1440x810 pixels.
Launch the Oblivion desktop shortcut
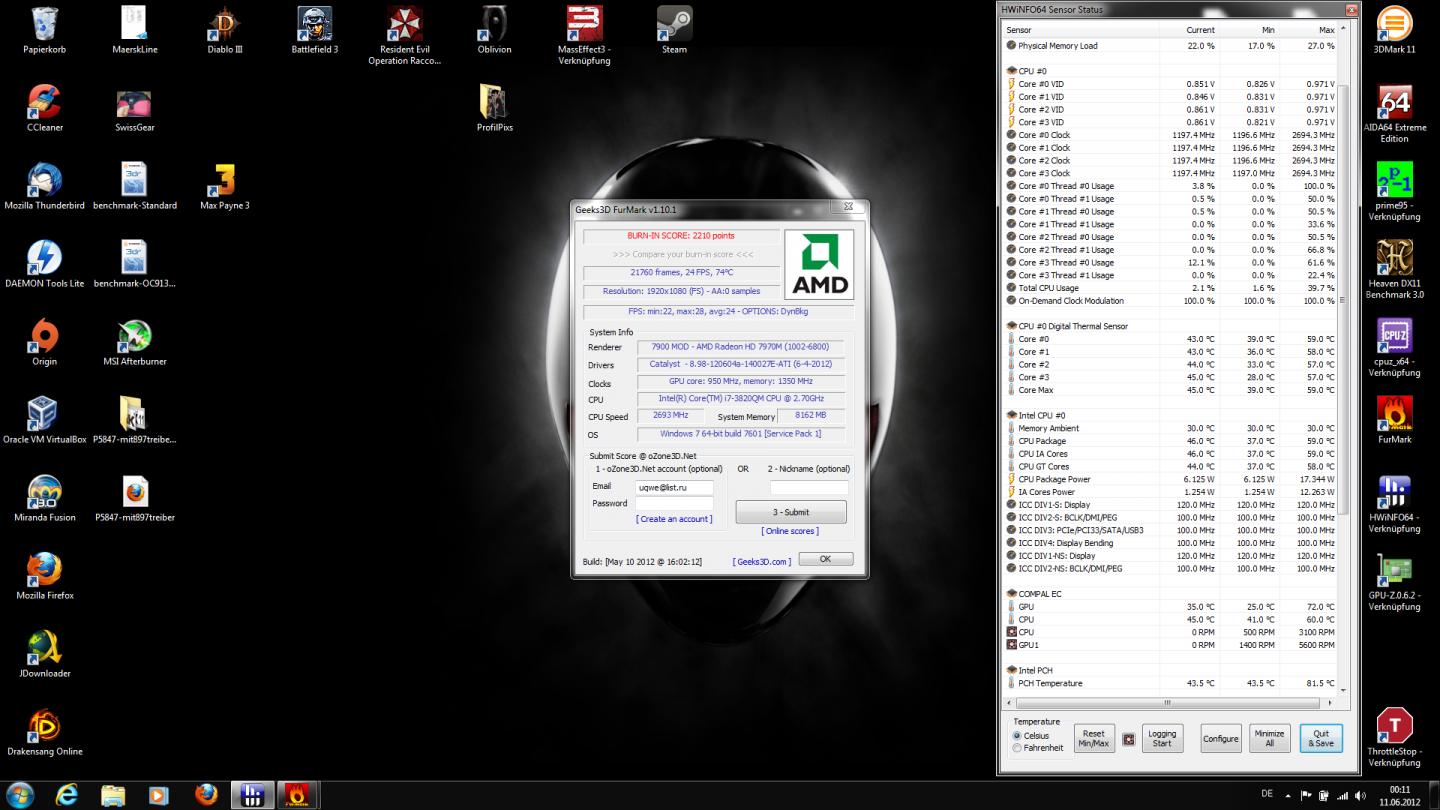coord(494,30)
